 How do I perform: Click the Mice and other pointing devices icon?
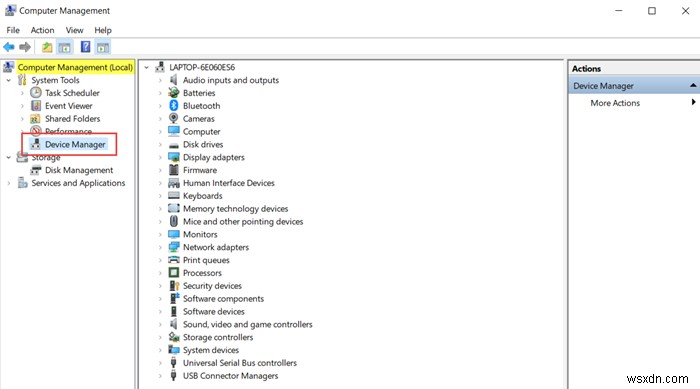(x=174, y=221)
